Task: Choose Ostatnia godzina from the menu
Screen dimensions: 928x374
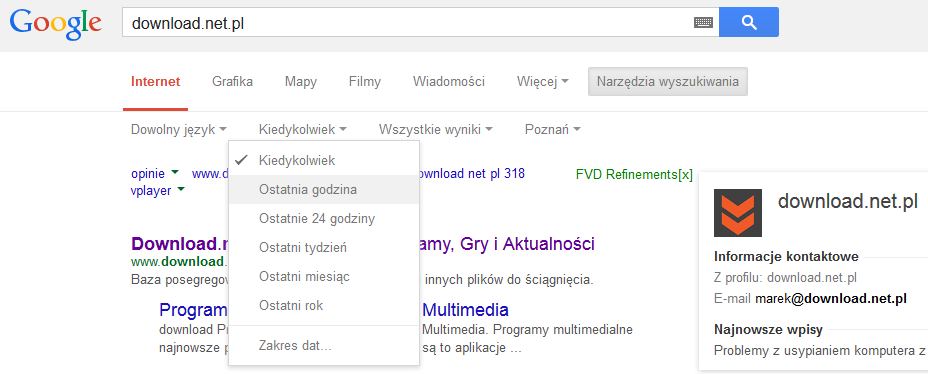Action: pos(324,189)
